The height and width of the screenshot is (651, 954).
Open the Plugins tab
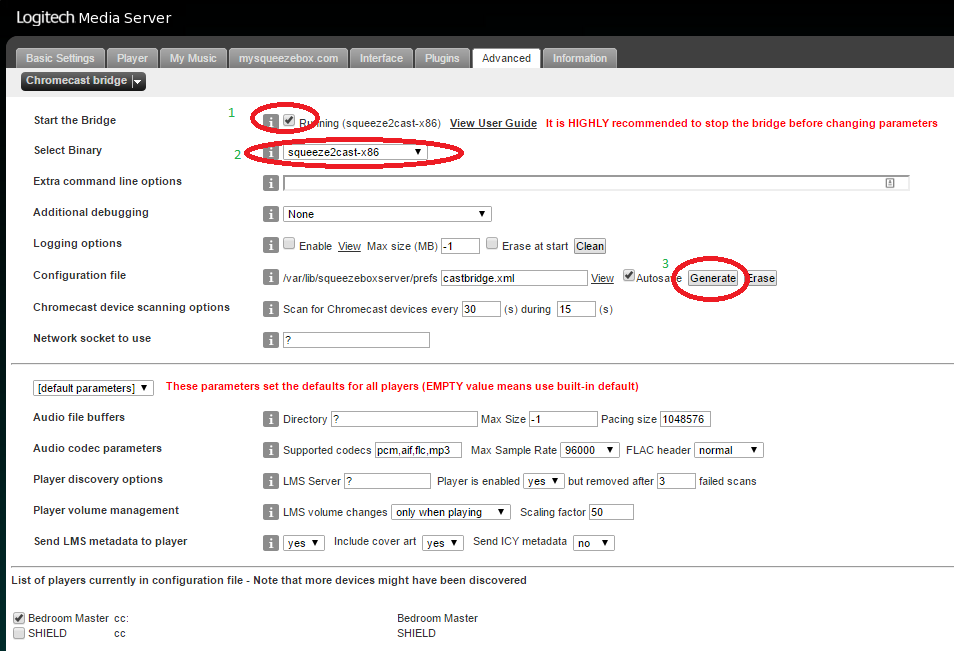pyautogui.click(x=442, y=58)
